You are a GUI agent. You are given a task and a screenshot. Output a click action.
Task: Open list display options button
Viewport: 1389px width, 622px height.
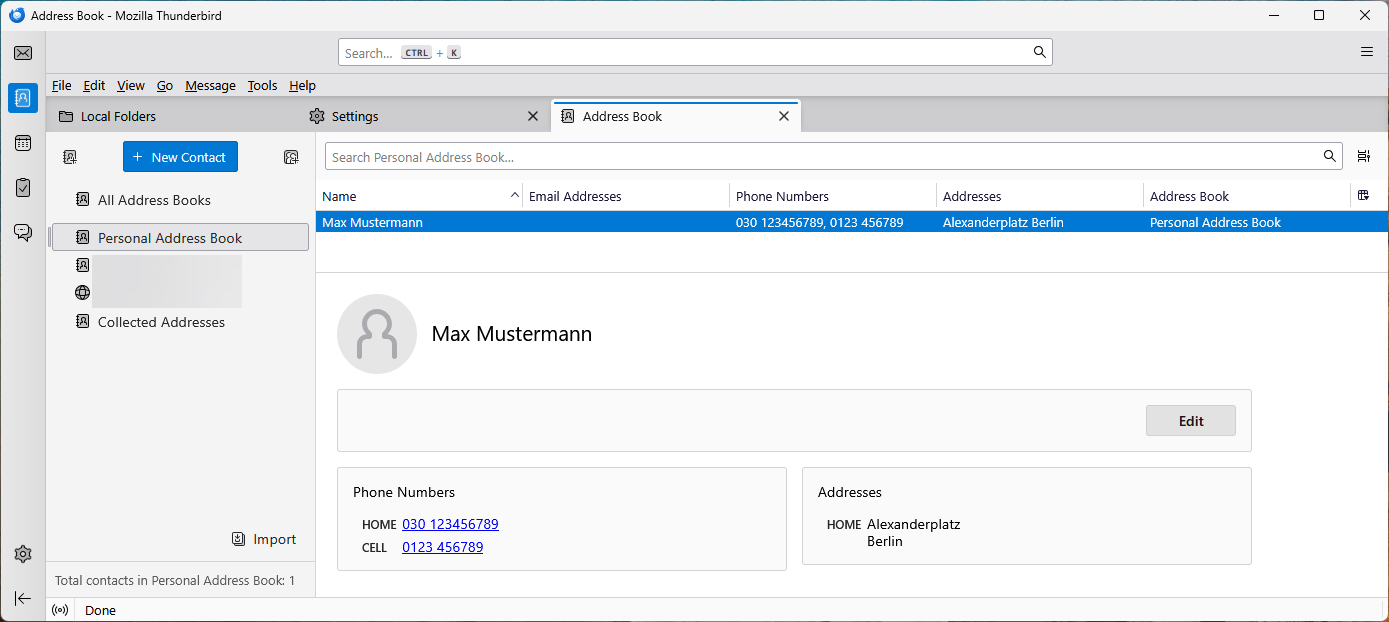click(1364, 156)
